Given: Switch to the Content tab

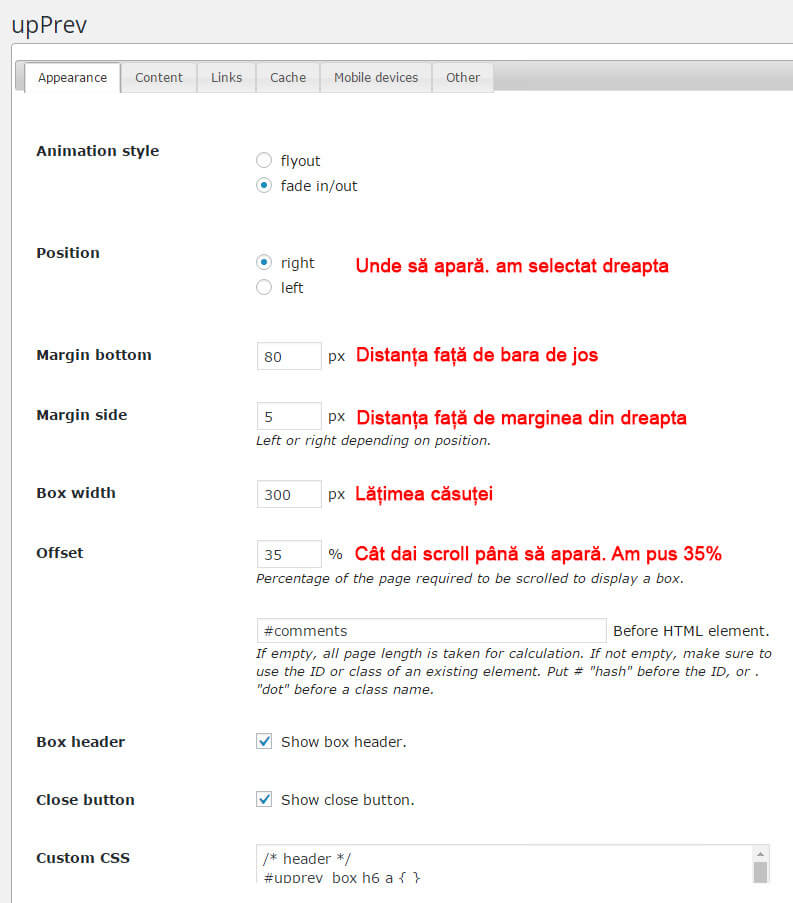Looking at the screenshot, I should click(158, 77).
